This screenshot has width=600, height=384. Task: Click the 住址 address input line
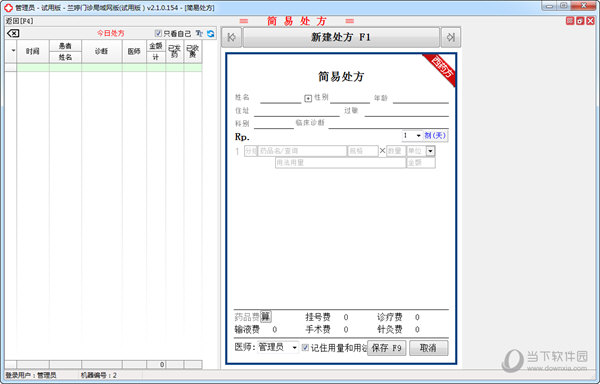[x=297, y=111]
